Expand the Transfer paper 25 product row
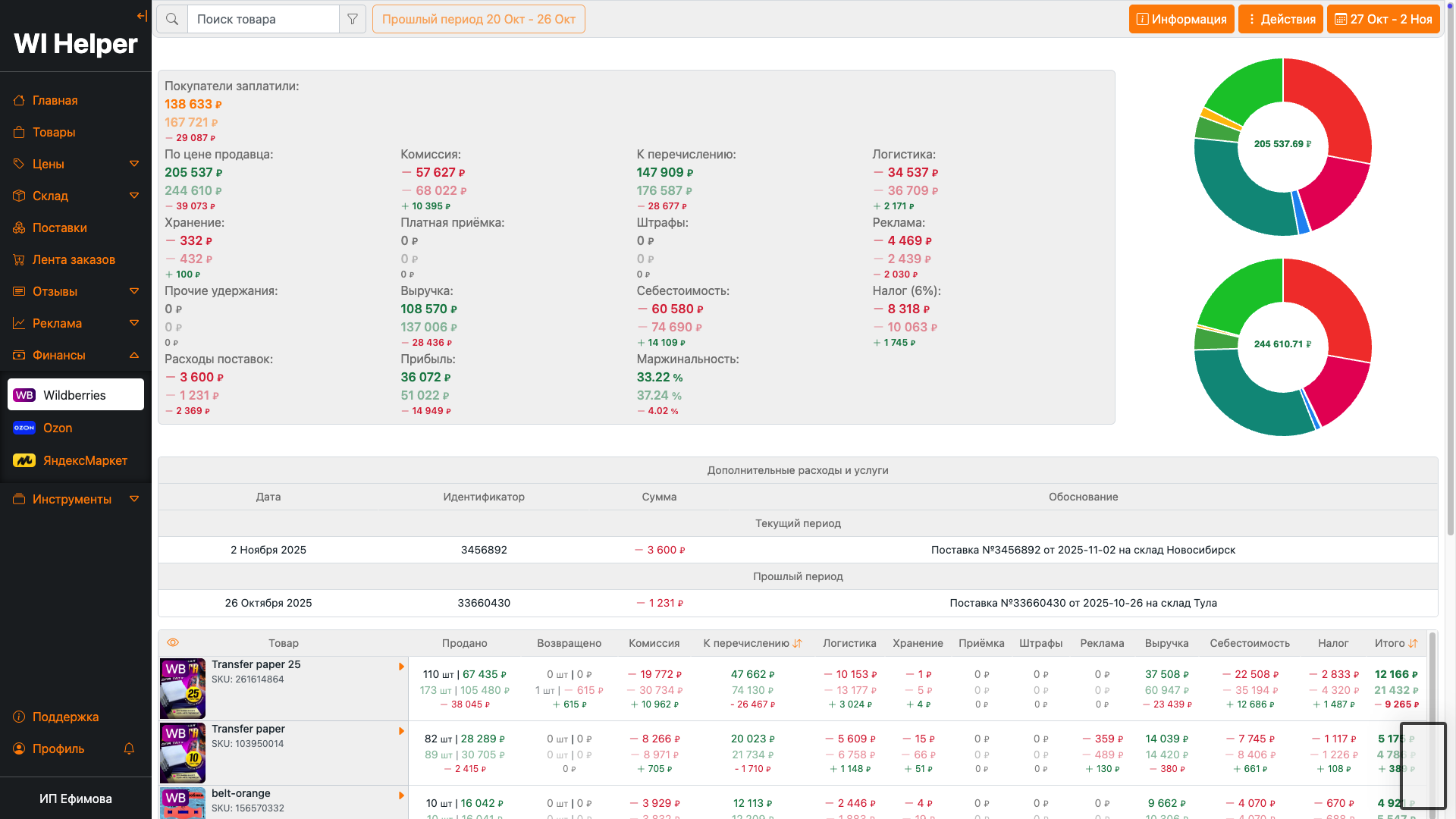The height and width of the screenshot is (819, 1456). point(401,667)
